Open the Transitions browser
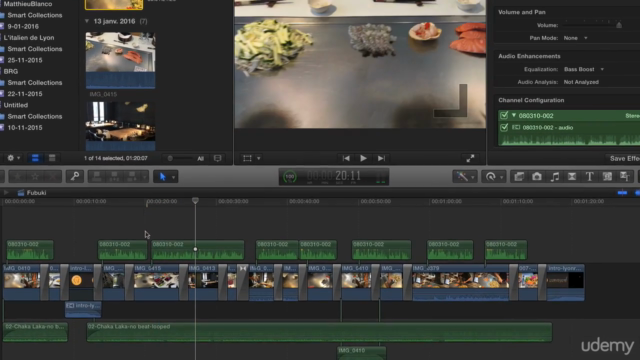Screen dimensions: 640x360 [x=572, y=176]
